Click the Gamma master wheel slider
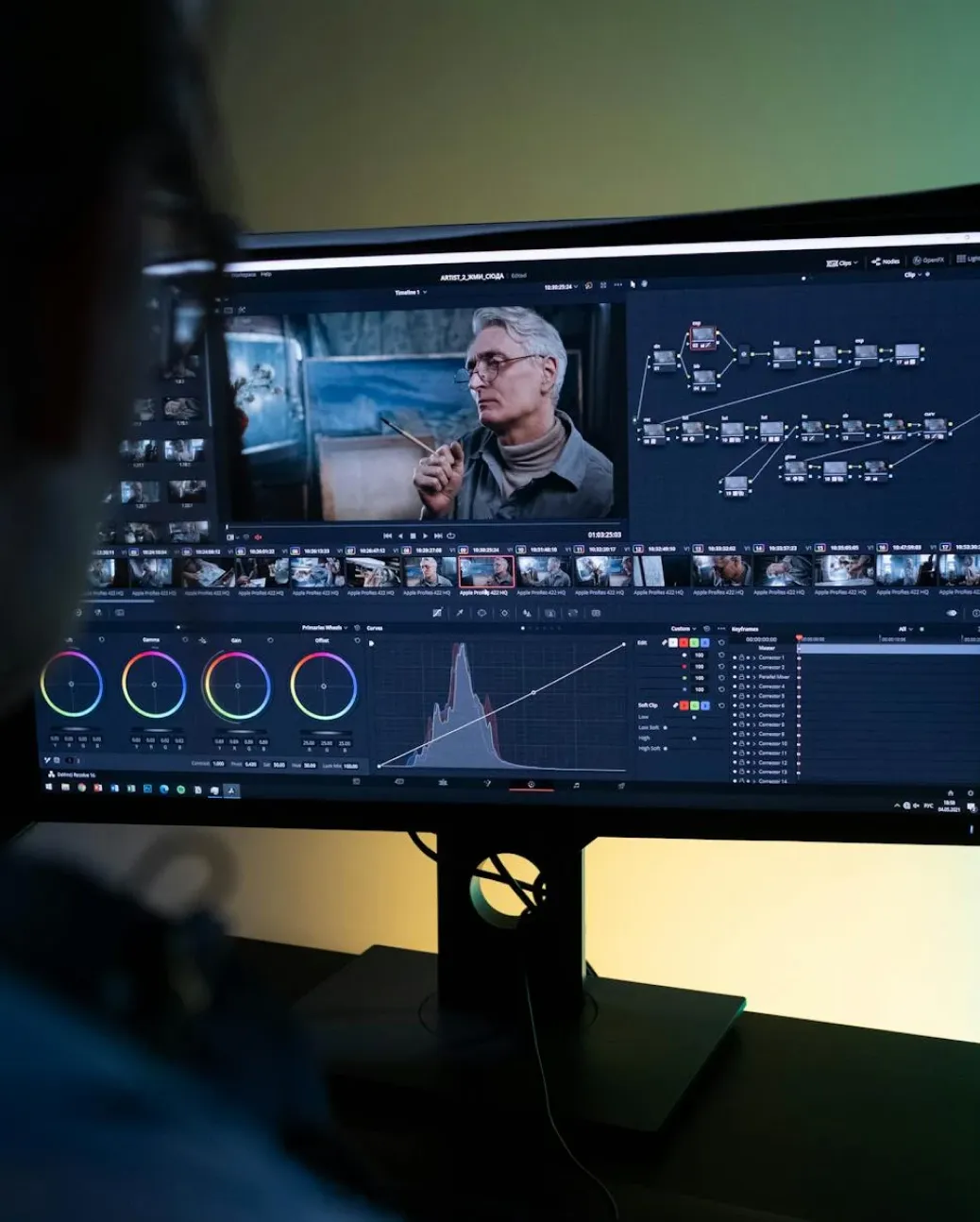Viewport: 980px width, 1222px height. tap(156, 730)
